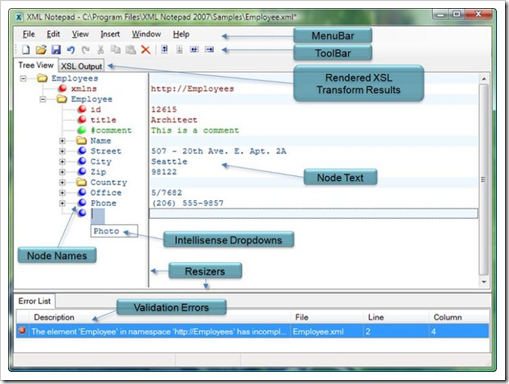Select the Tree View tab
Screen dimensions: 509x384
[36, 65]
